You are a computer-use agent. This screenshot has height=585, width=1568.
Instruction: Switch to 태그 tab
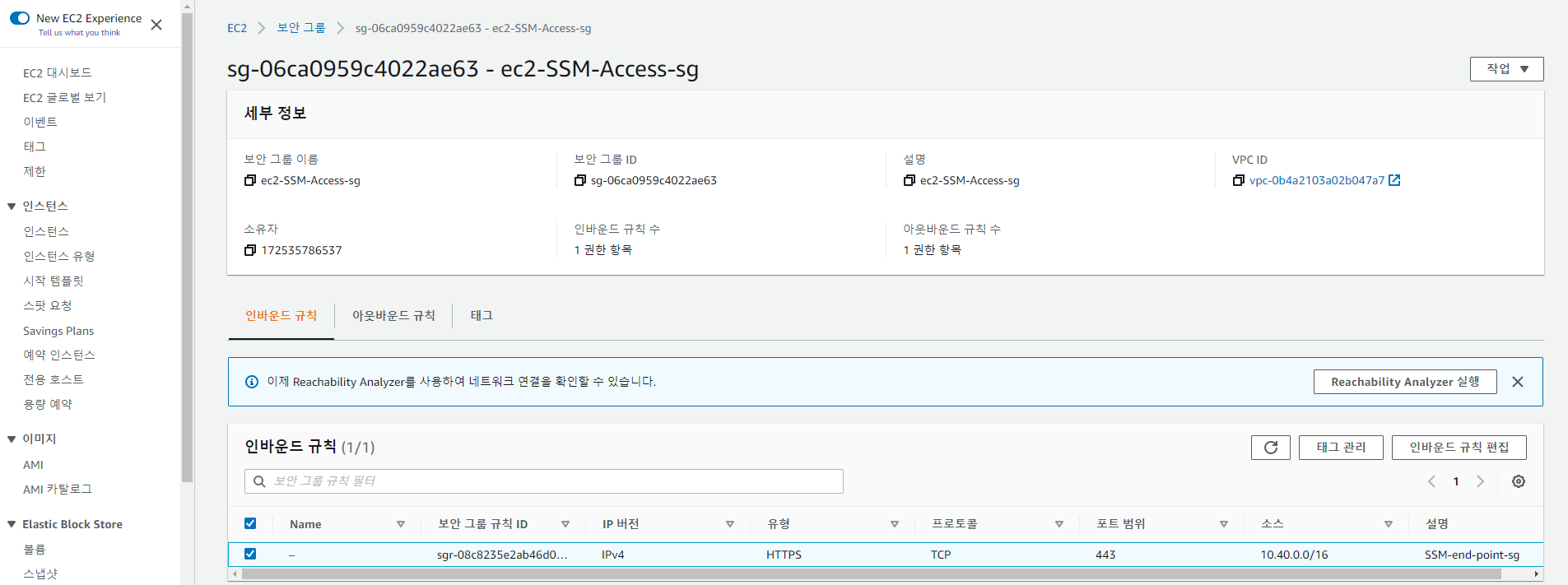point(482,316)
